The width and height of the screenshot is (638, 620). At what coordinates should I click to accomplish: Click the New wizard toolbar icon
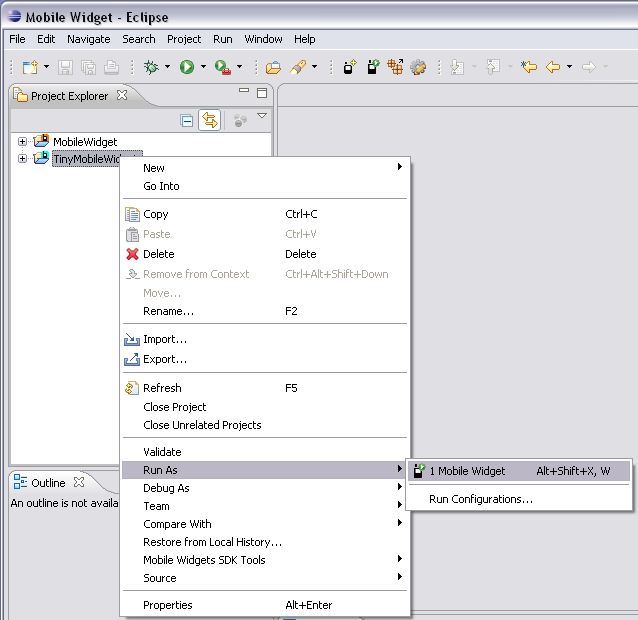click(29, 67)
